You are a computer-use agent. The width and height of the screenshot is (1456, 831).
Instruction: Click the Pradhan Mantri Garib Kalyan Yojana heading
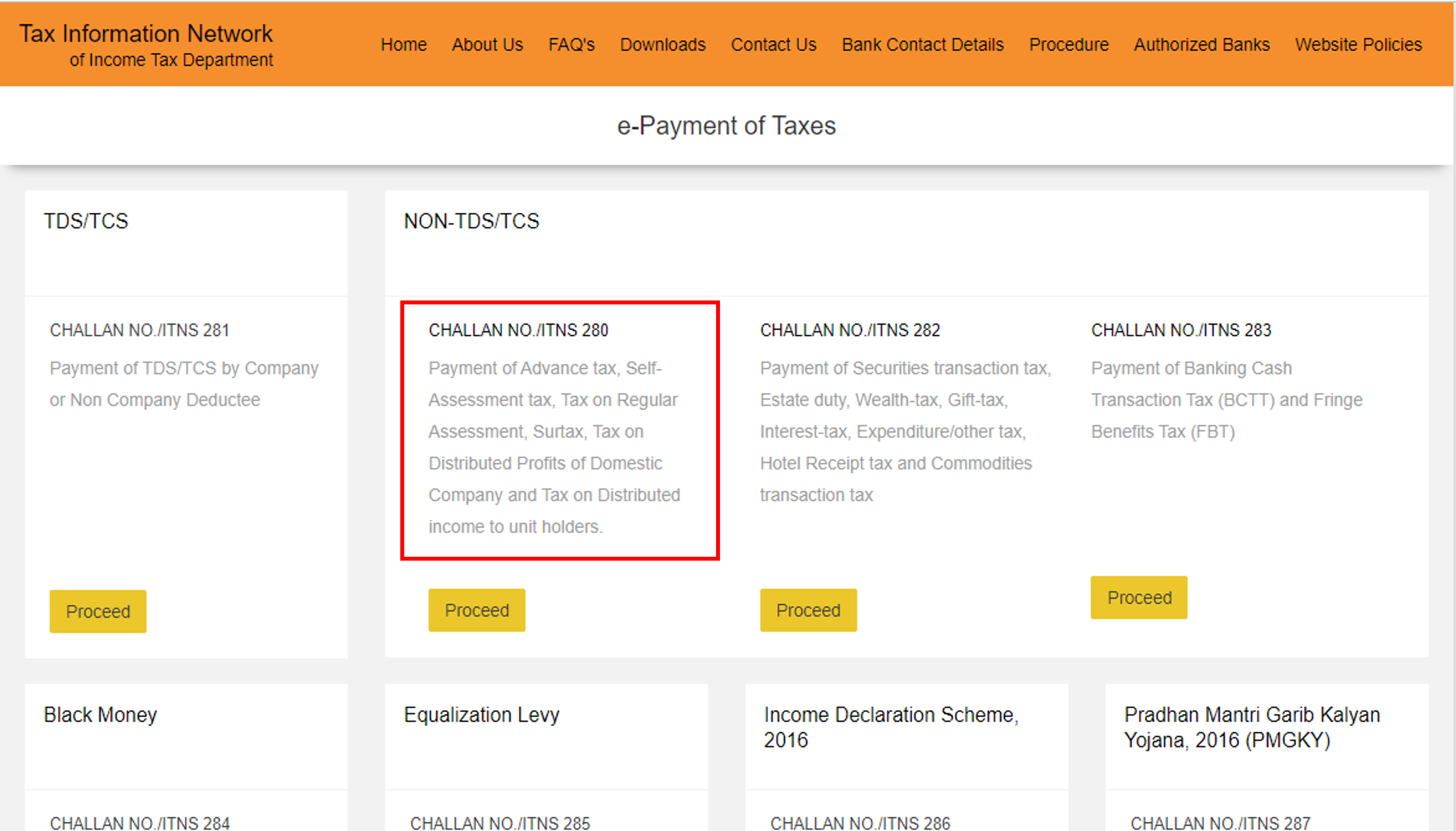point(1252,727)
